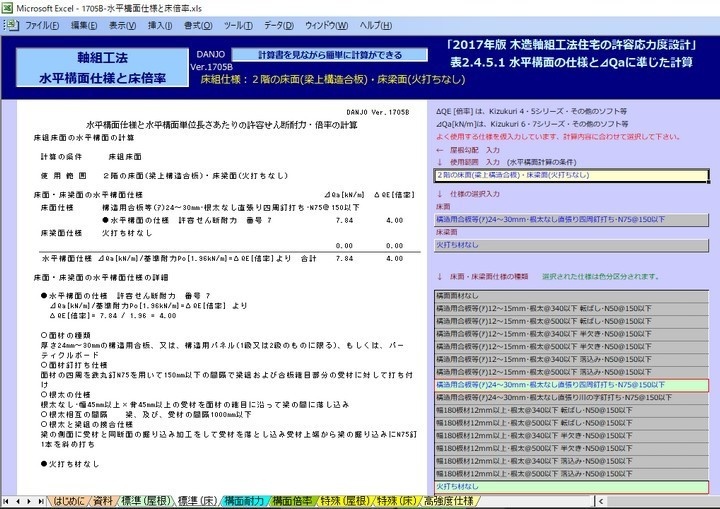Screen dimensions: 720x509
Task: Switch to the 構面耐力 sheet tab
Action: pos(244,501)
